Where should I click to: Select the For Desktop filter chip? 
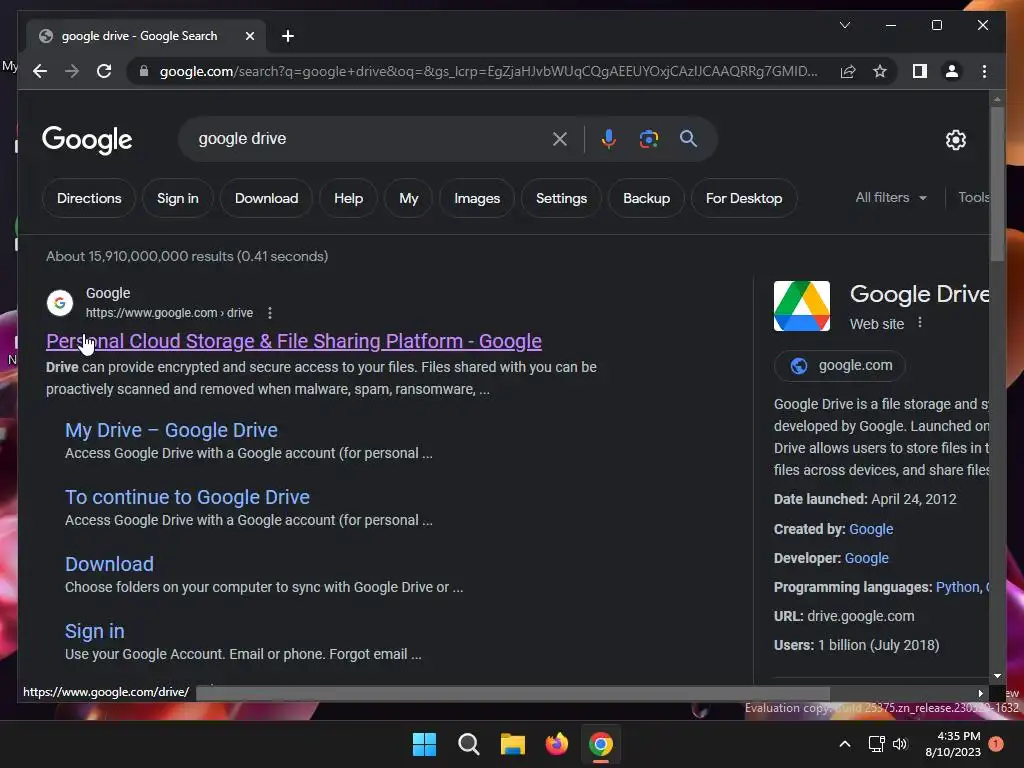pyautogui.click(x=744, y=199)
